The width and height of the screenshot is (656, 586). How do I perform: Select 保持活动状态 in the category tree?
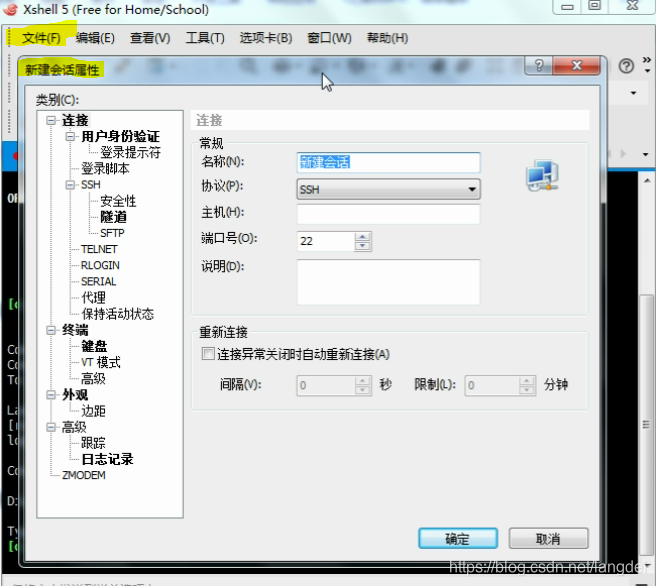[x=118, y=314]
